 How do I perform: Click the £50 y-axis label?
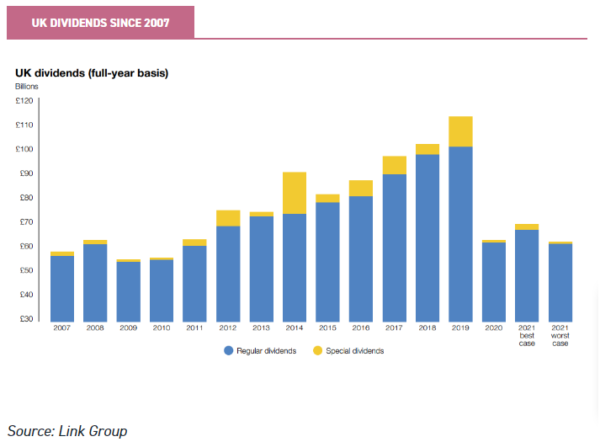coord(26,270)
